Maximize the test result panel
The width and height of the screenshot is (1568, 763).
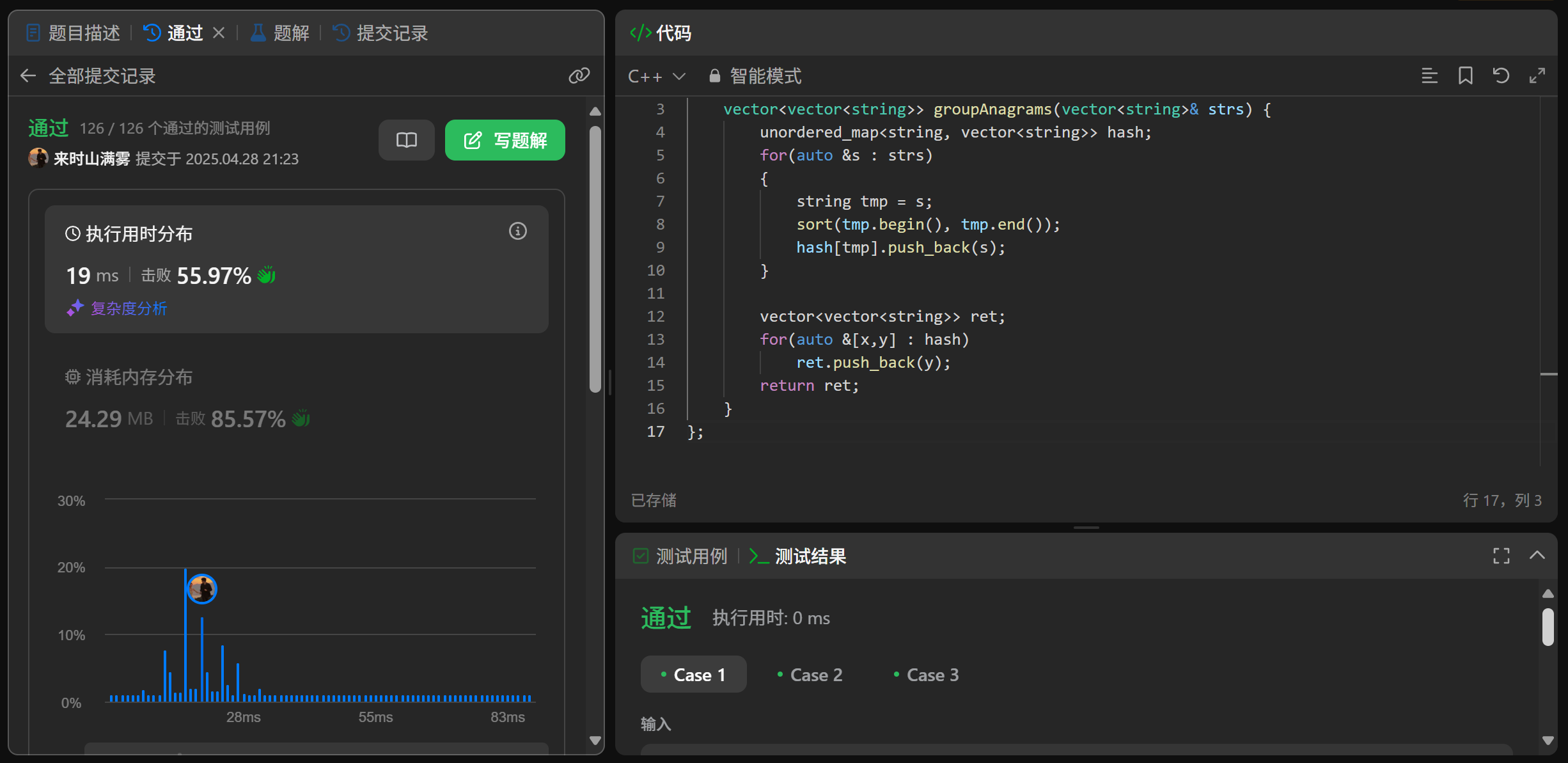1501,556
